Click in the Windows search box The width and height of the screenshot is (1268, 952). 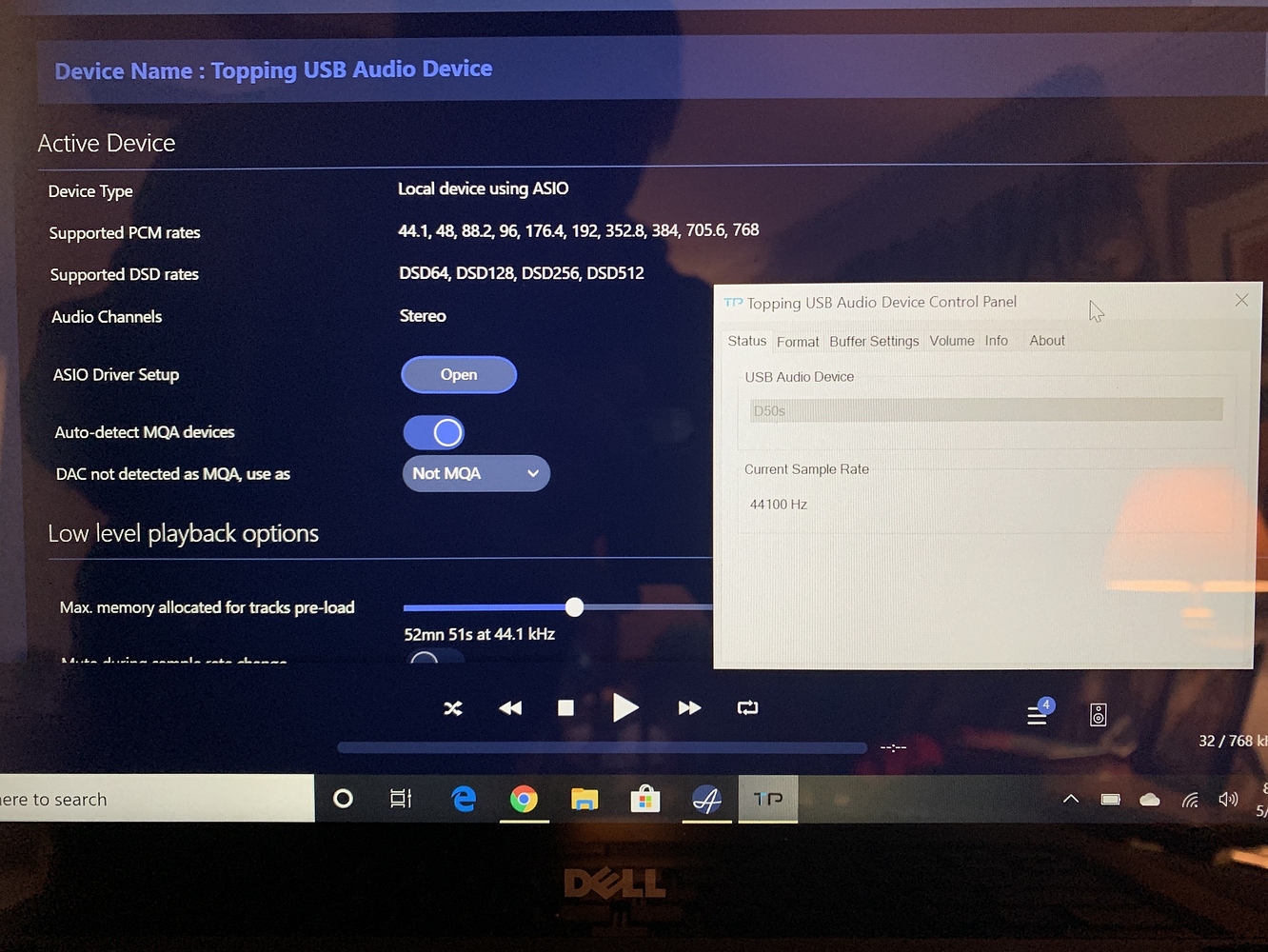coord(157,799)
